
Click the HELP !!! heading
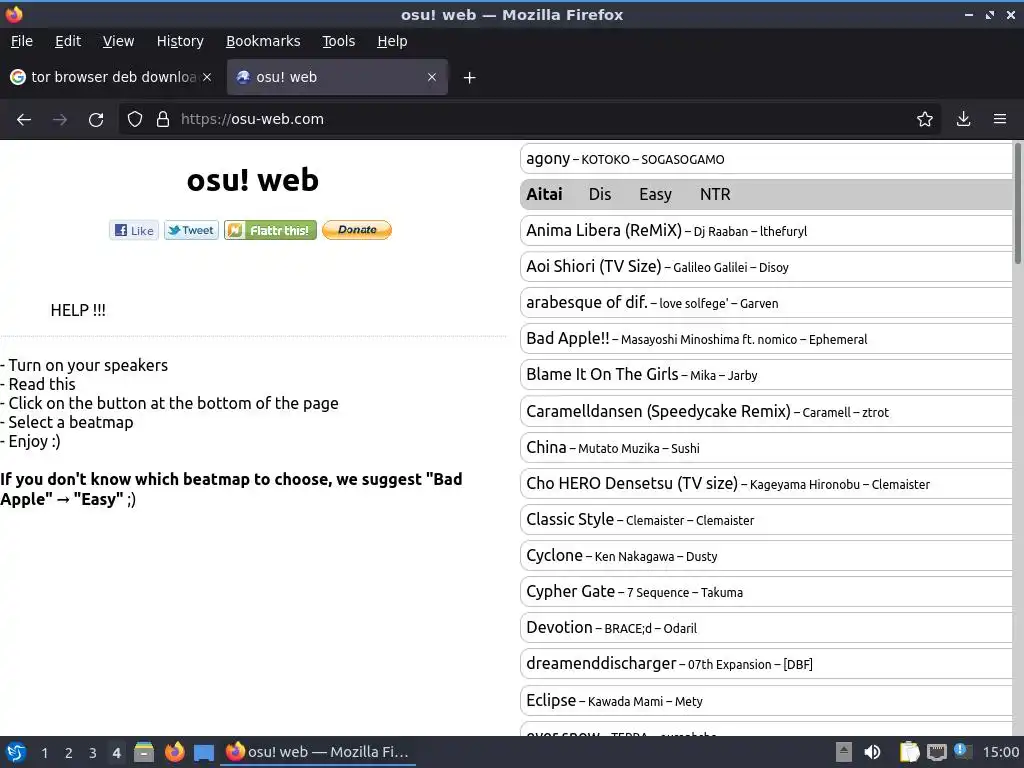point(78,310)
